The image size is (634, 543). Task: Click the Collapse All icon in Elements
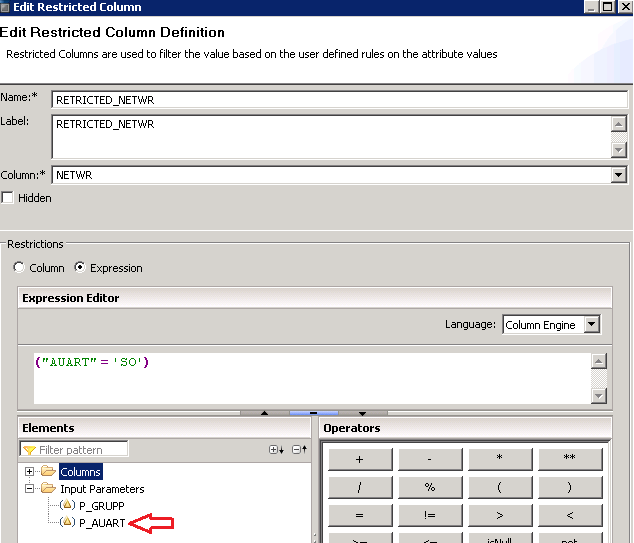(300, 449)
